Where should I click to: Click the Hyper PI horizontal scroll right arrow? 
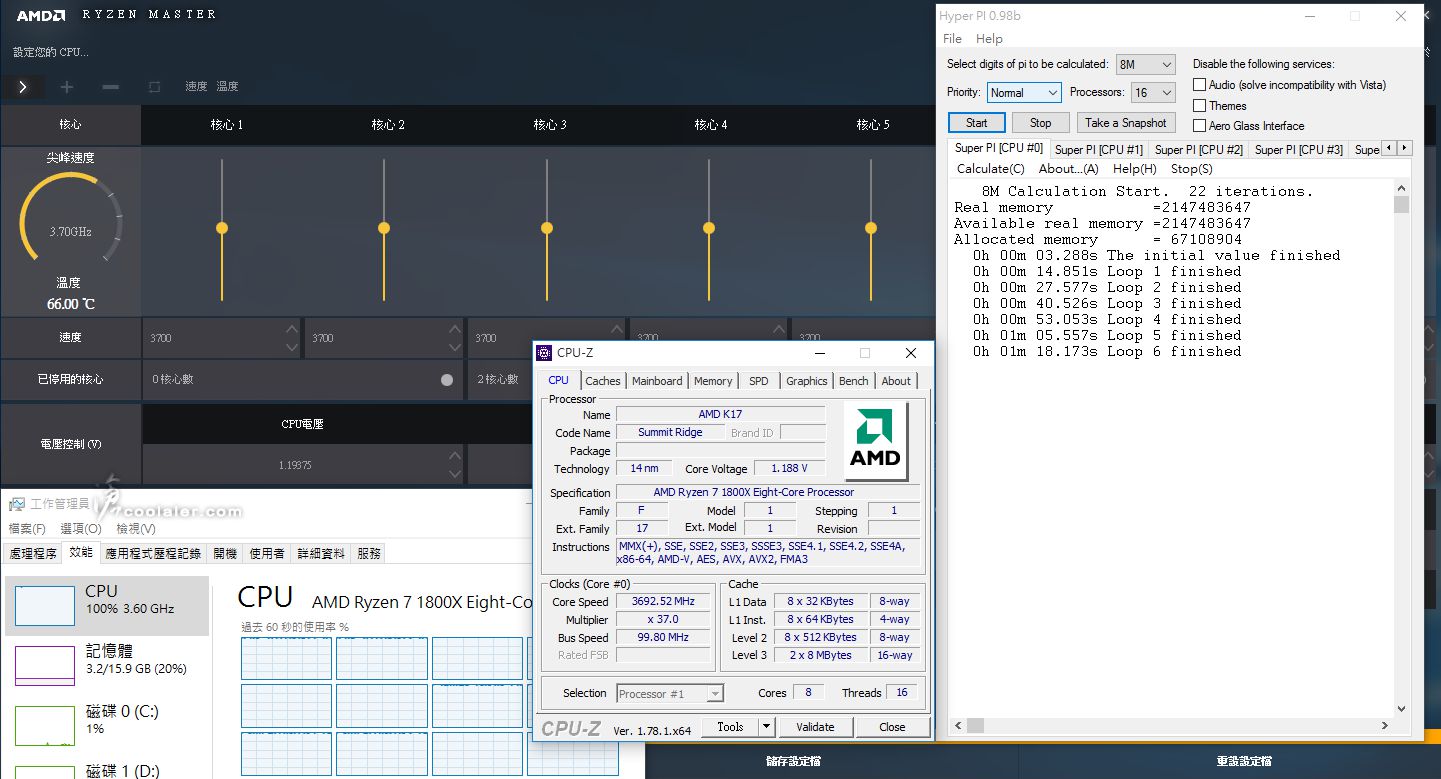1386,726
